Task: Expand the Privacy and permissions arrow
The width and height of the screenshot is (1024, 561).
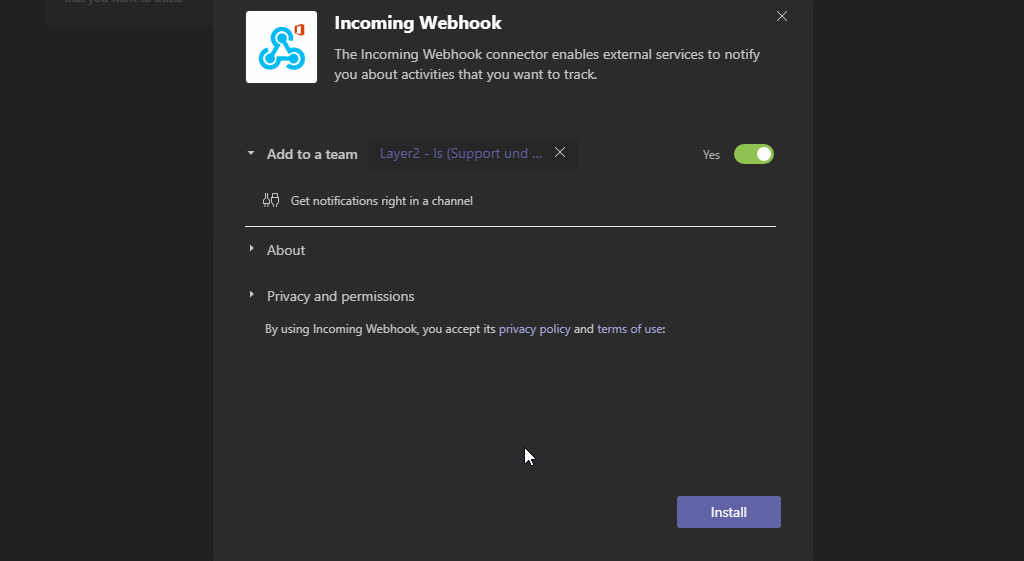Action: (251, 295)
